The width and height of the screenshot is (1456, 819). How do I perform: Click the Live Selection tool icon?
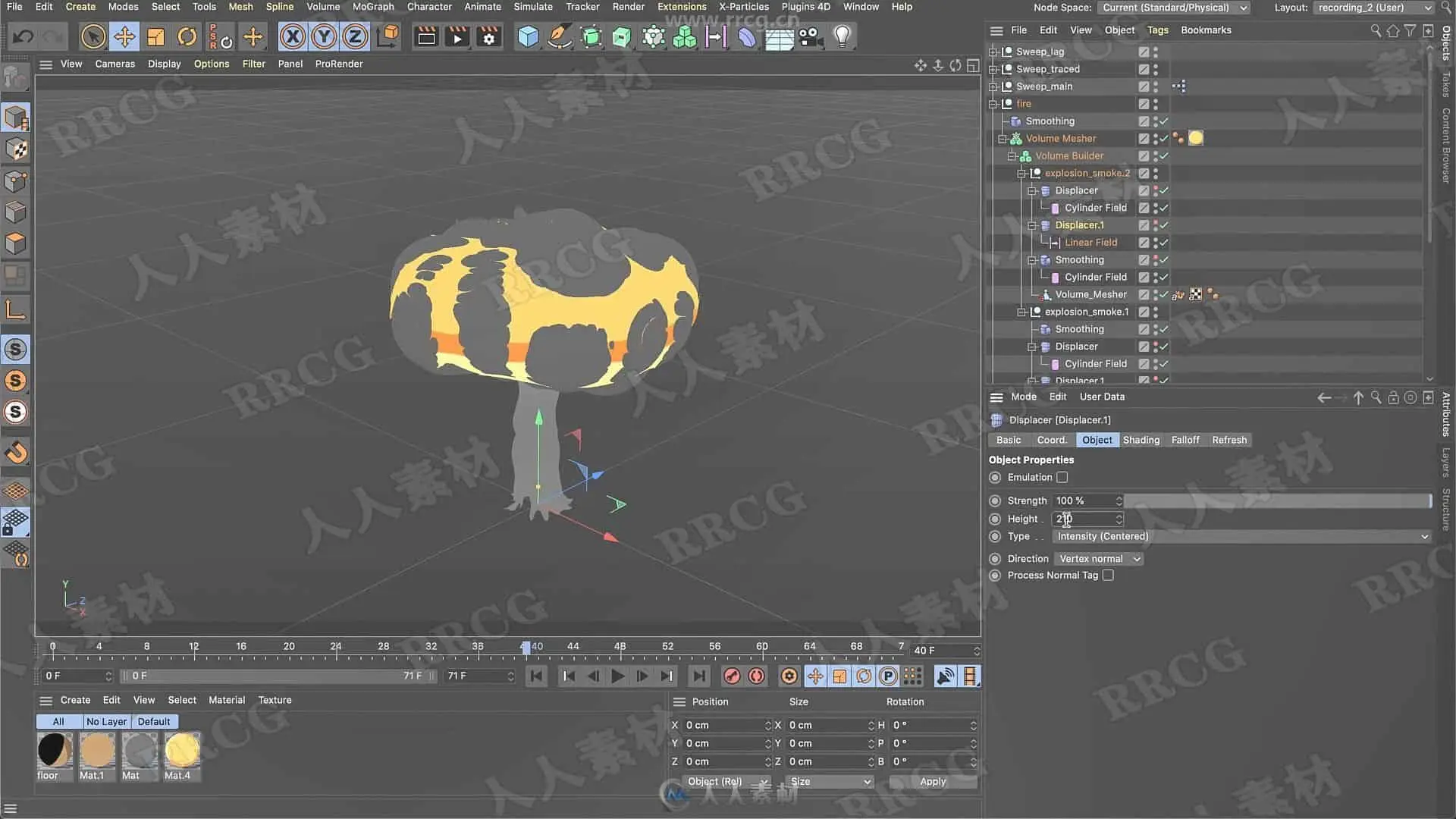[93, 36]
